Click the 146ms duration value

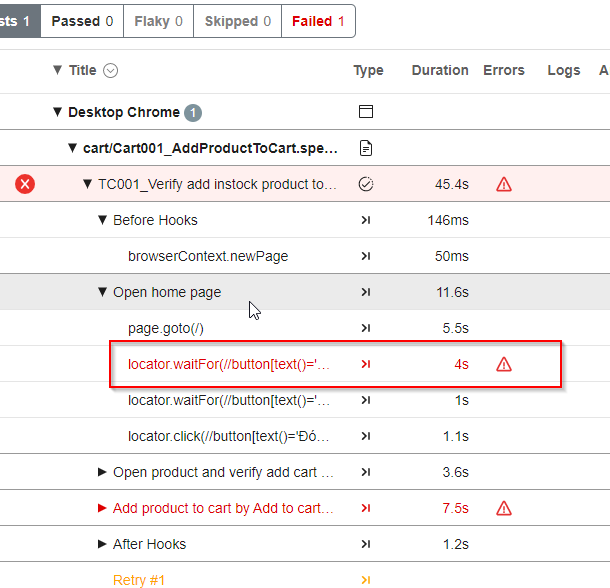[x=448, y=220]
